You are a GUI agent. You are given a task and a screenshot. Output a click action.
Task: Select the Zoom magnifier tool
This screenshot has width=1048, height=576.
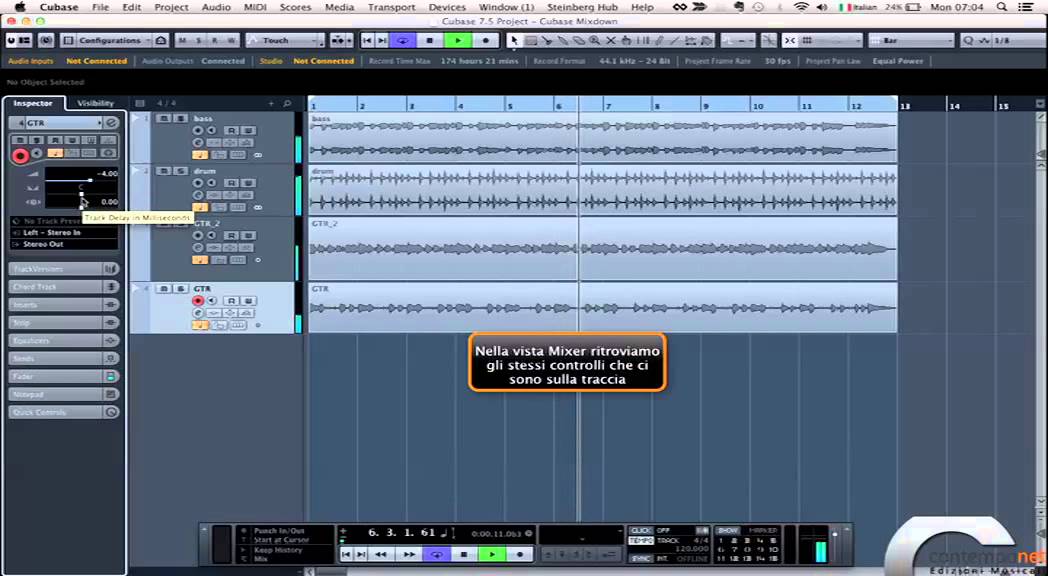(594, 41)
